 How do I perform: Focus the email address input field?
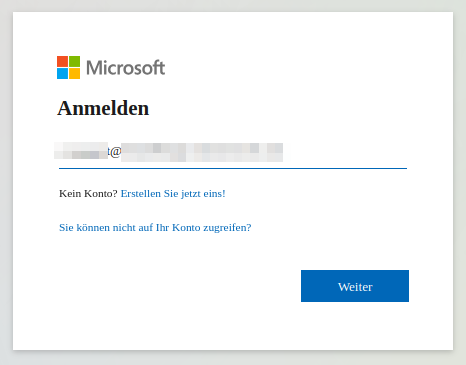coord(233,152)
